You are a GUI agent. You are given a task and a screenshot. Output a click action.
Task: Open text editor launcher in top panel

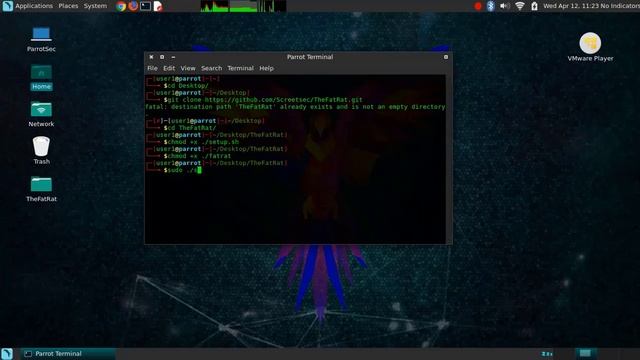(x=158, y=6)
